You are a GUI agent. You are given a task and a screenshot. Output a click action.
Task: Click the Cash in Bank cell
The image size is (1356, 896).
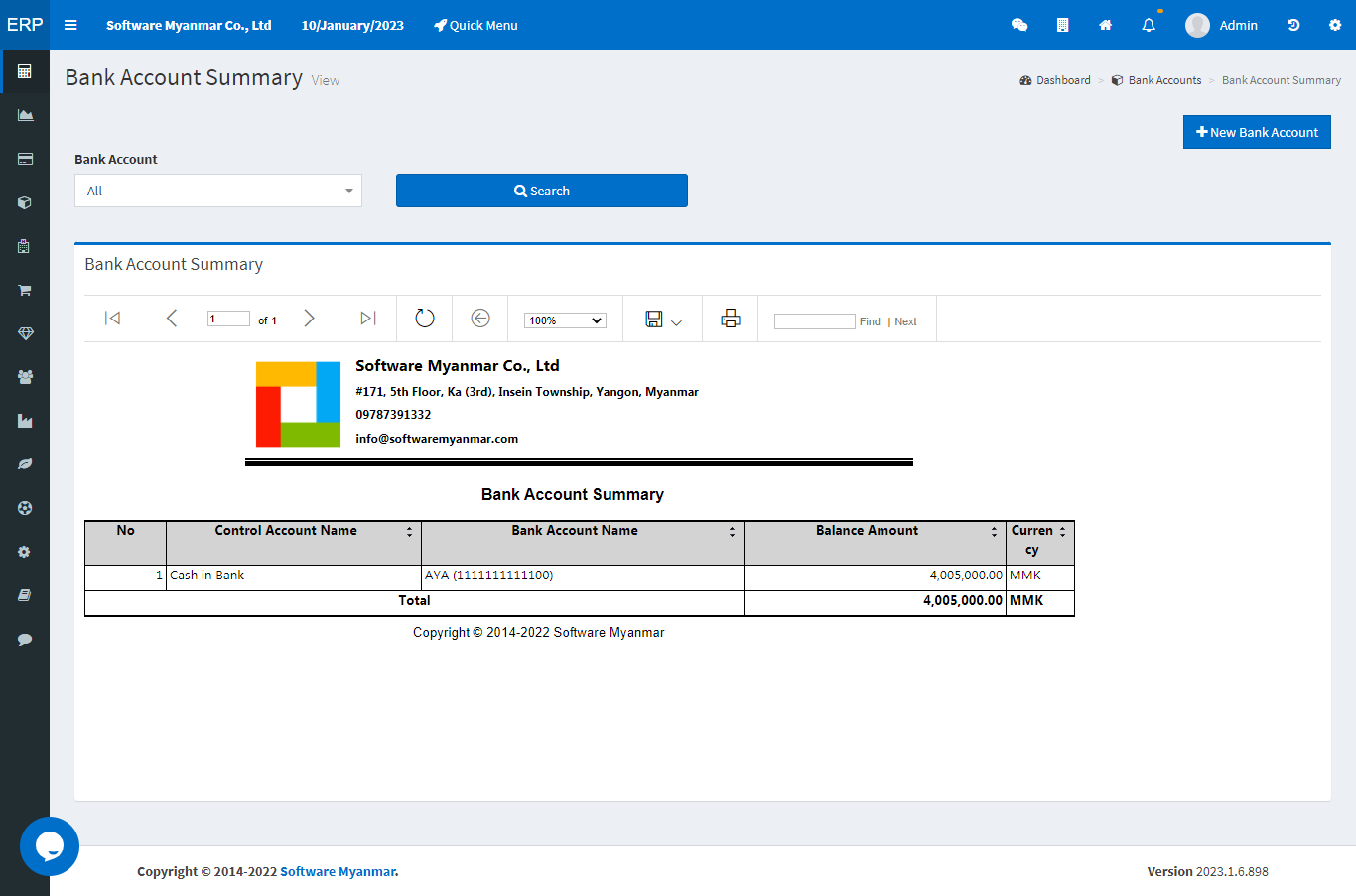pyautogui.click(x=294, y=576)
